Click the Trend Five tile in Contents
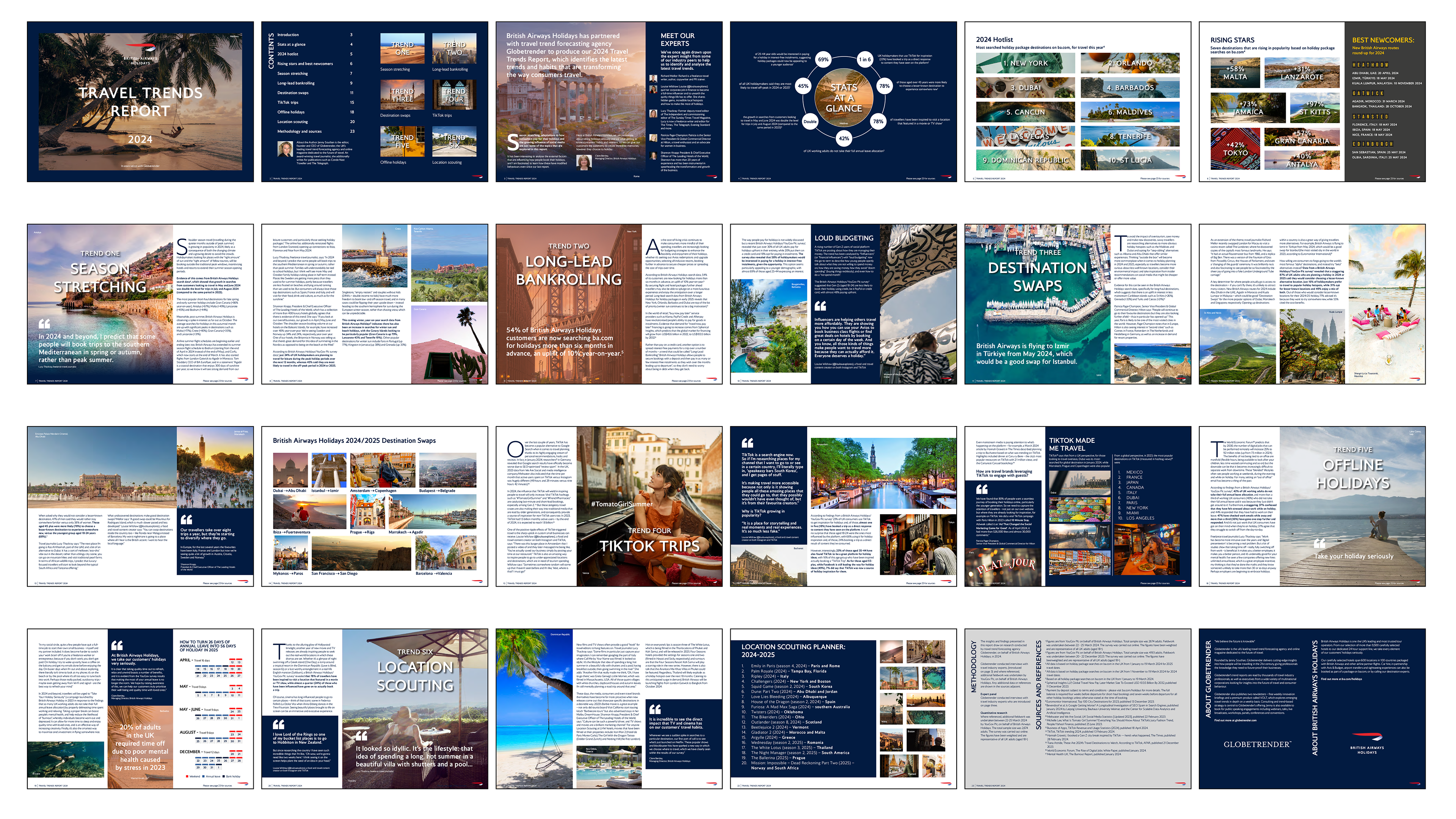 click(x=402, y=142)
